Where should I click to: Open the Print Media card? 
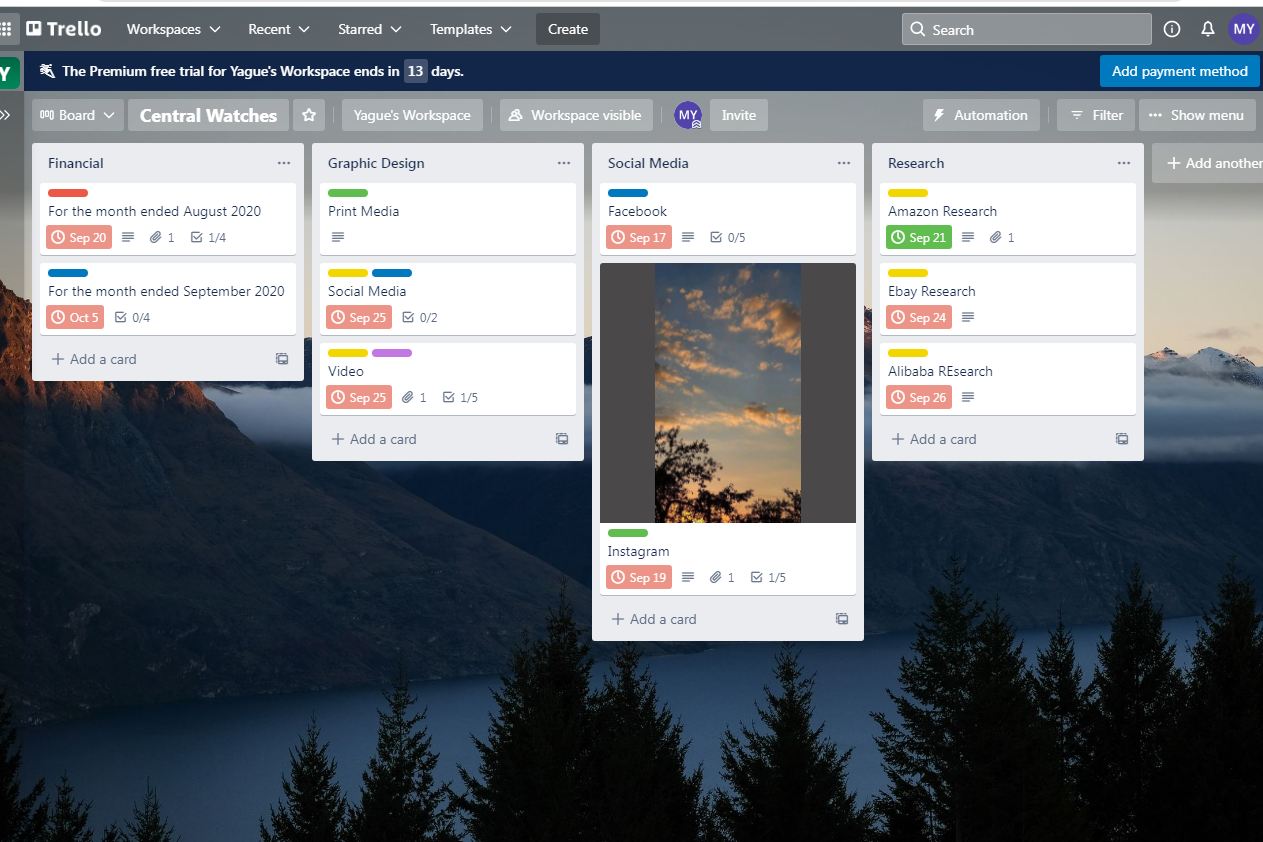[448, 219]
